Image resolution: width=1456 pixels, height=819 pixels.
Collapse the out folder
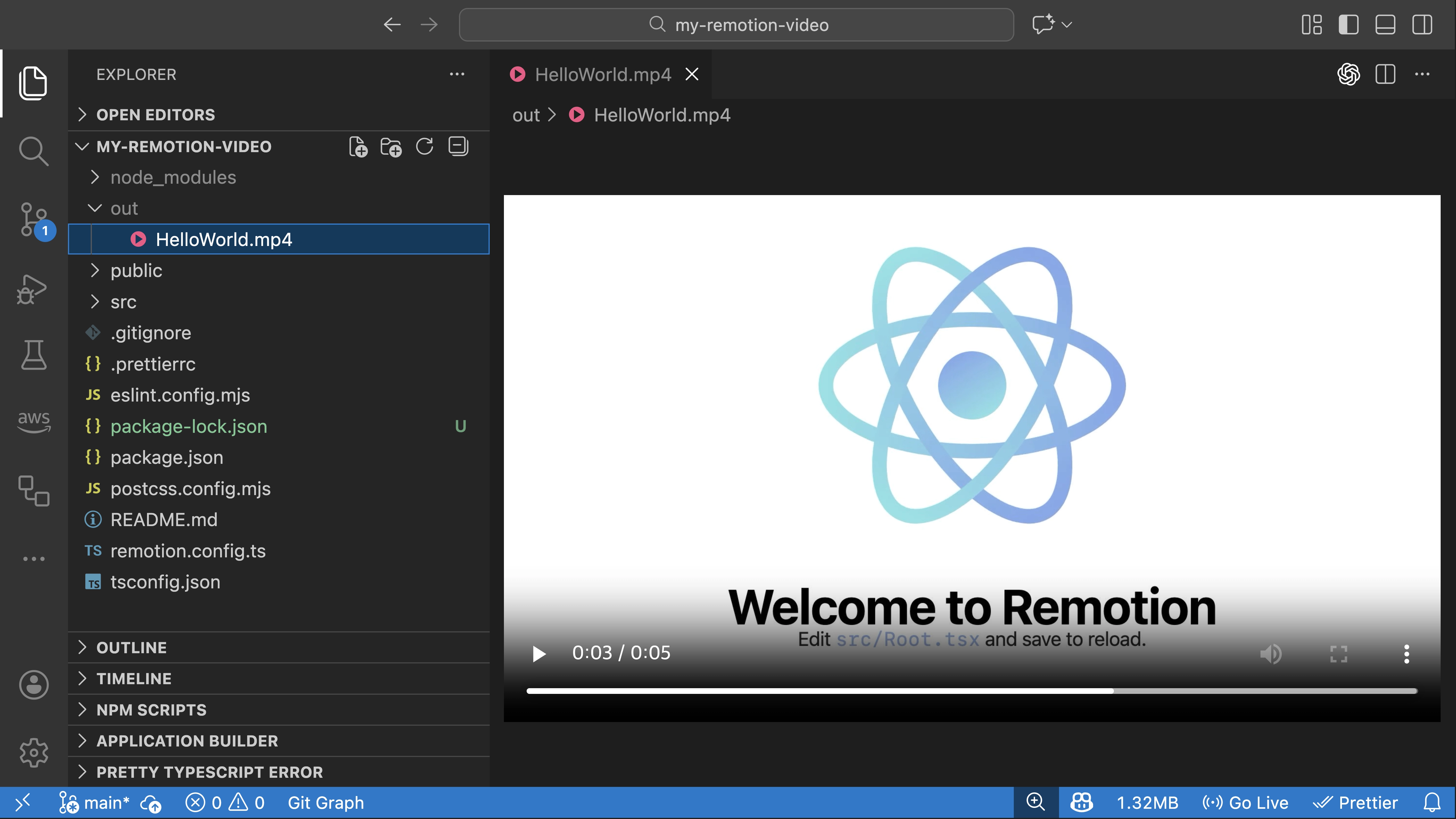pyautogui.click(x=279, y=208)
